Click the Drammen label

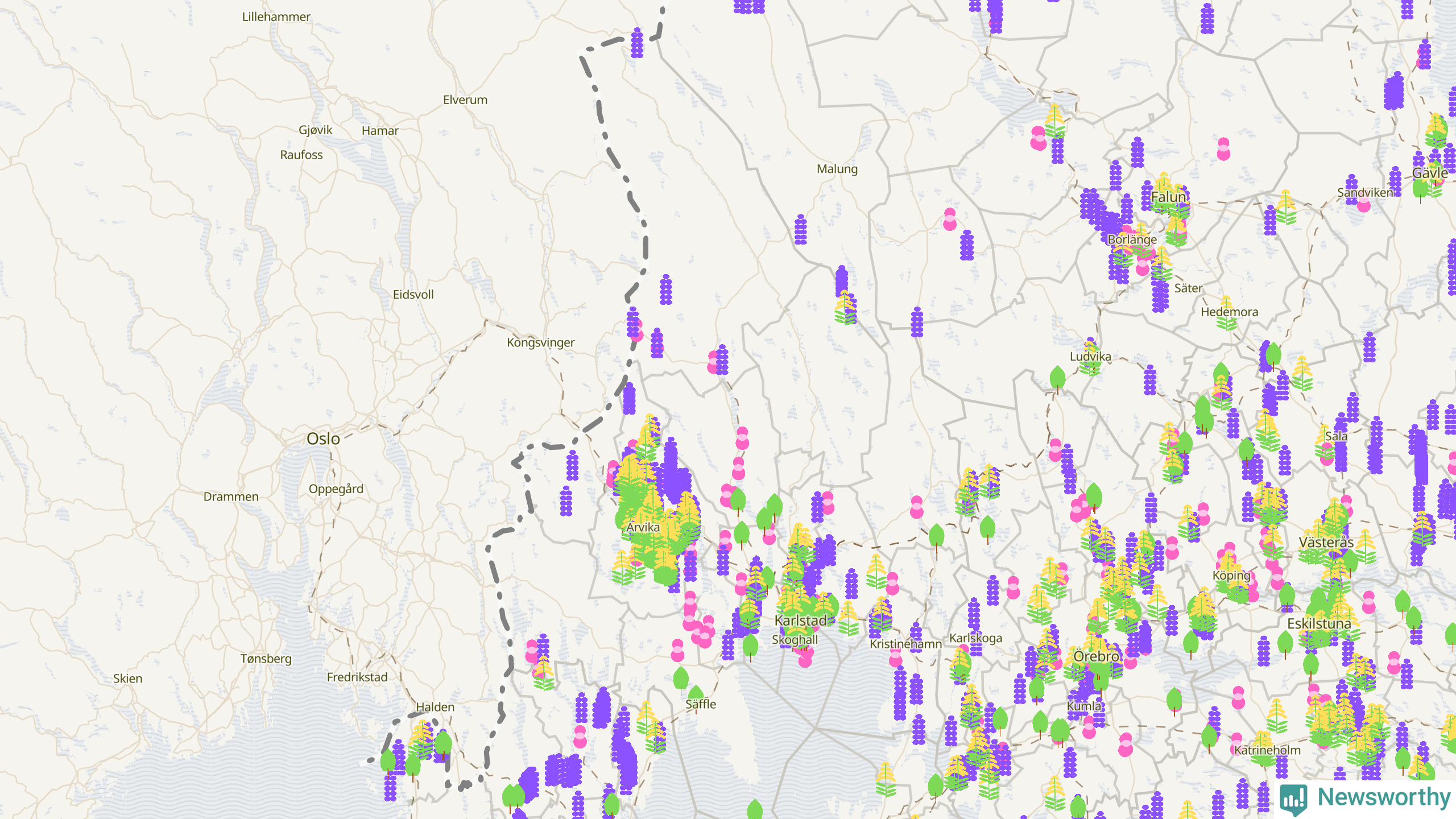231,497
